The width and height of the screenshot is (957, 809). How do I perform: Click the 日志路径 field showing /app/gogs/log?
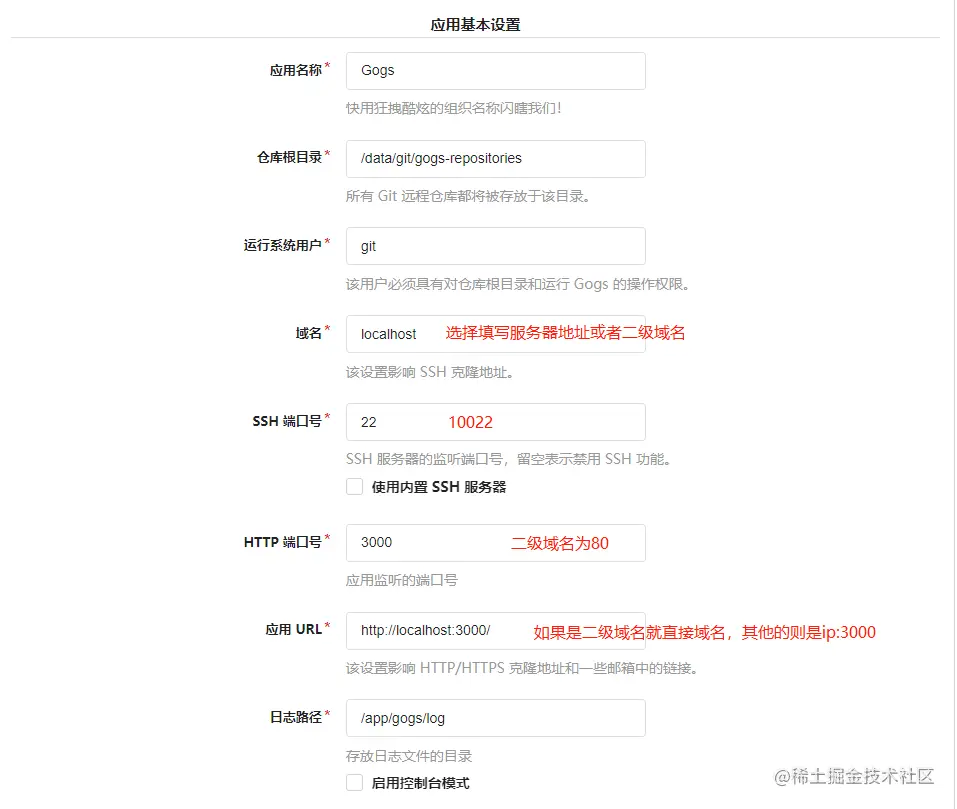(496, 718)
